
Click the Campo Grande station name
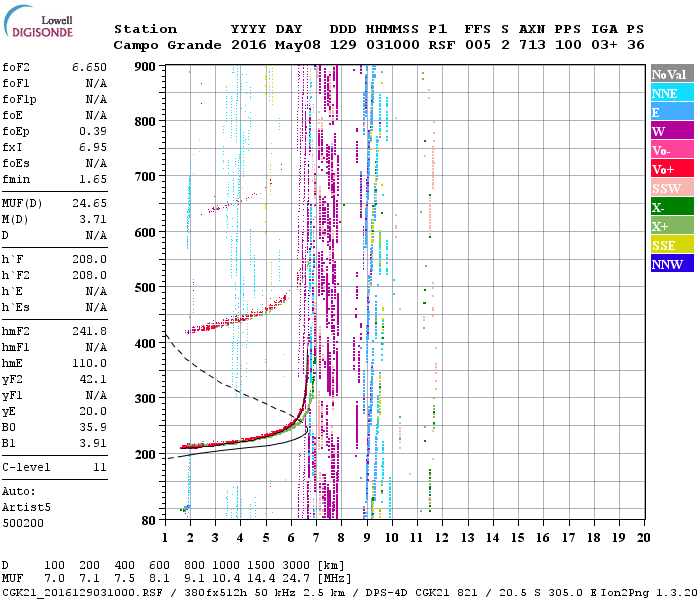[167, 45]
